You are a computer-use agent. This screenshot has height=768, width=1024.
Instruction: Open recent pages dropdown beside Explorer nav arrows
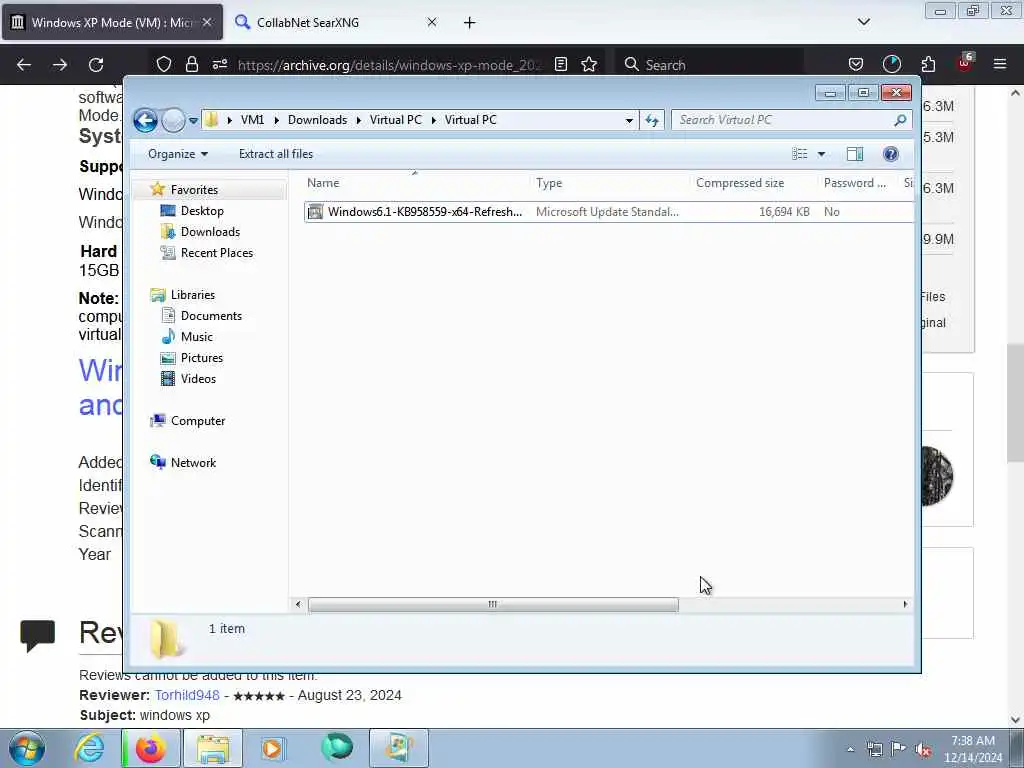[x=193, y=121]
